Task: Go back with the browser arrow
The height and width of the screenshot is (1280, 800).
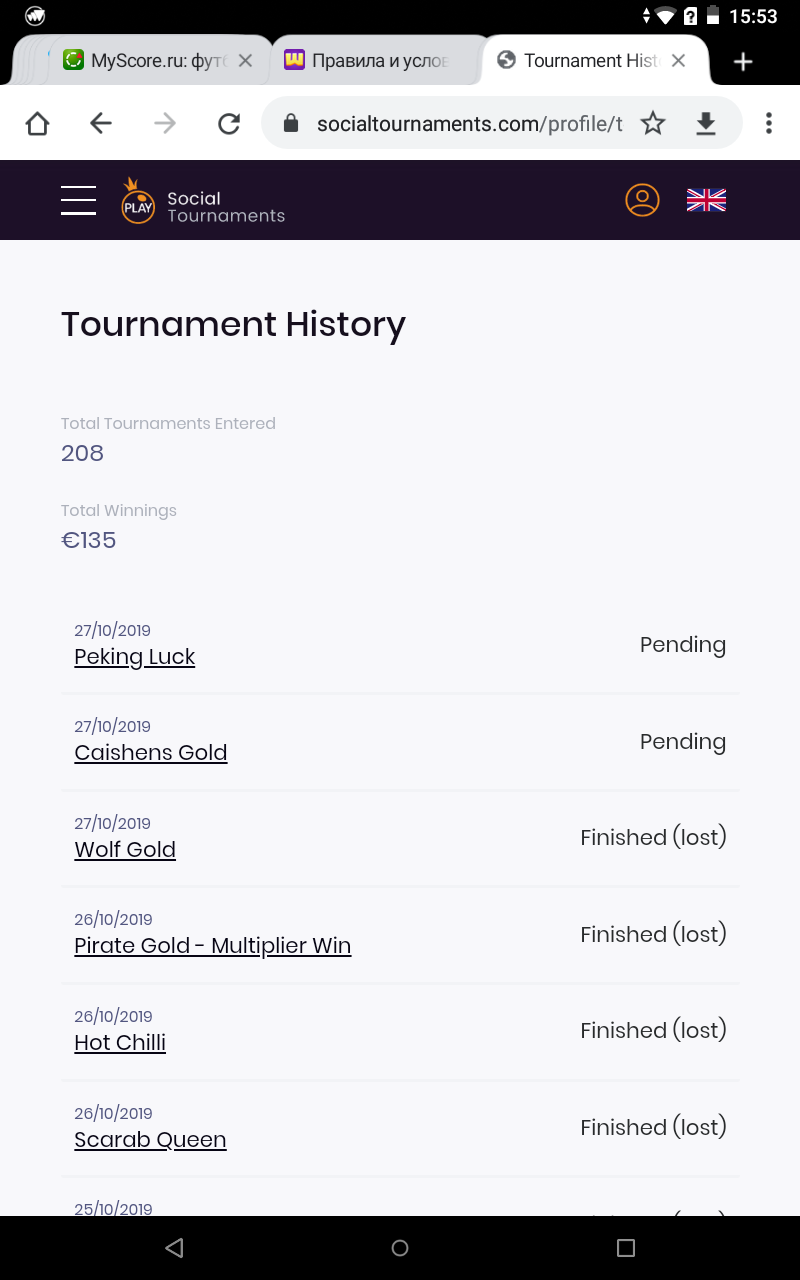Action: pos(101,123)
